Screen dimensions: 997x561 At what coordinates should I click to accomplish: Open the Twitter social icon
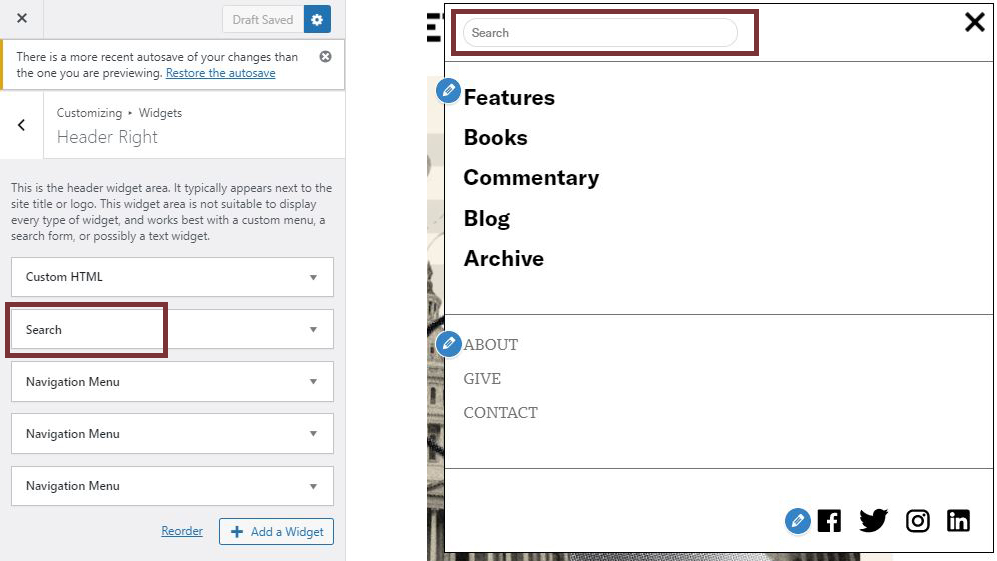click(x=873, y=520)
